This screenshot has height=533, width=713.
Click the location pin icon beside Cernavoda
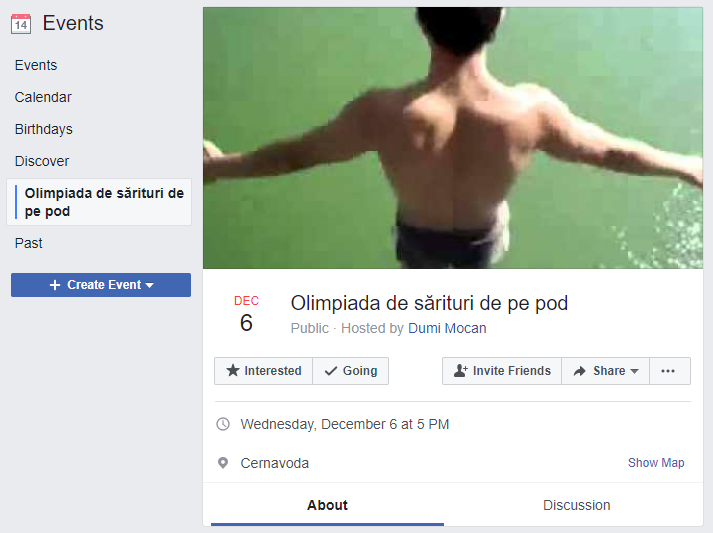pyautogui.click(x=223, y=463)
